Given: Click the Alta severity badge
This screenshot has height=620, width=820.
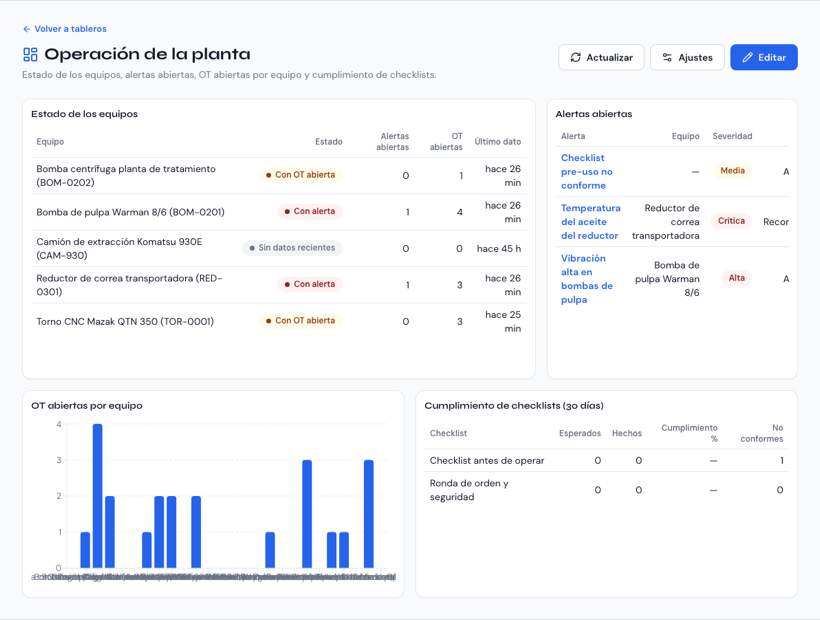Looking at the screenshot, I should coord(736,278).
